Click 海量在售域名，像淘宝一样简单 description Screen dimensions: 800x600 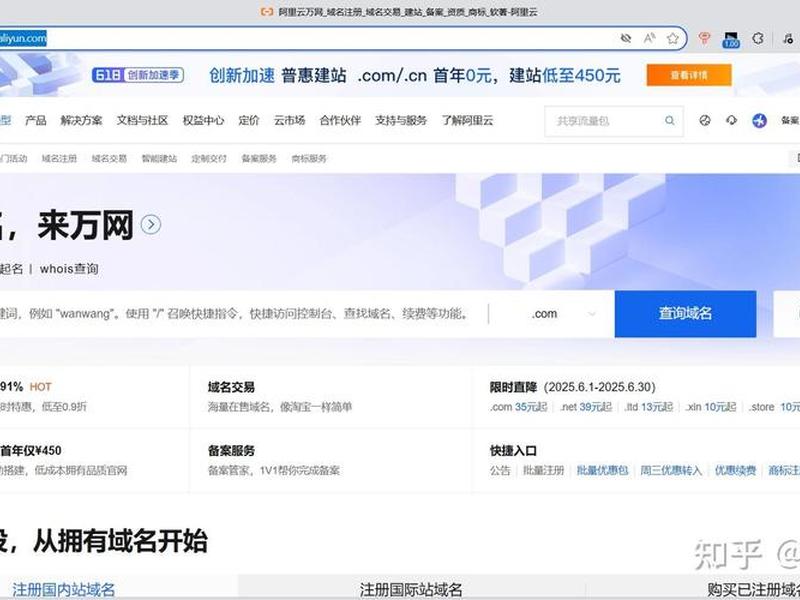click(280, 407)
